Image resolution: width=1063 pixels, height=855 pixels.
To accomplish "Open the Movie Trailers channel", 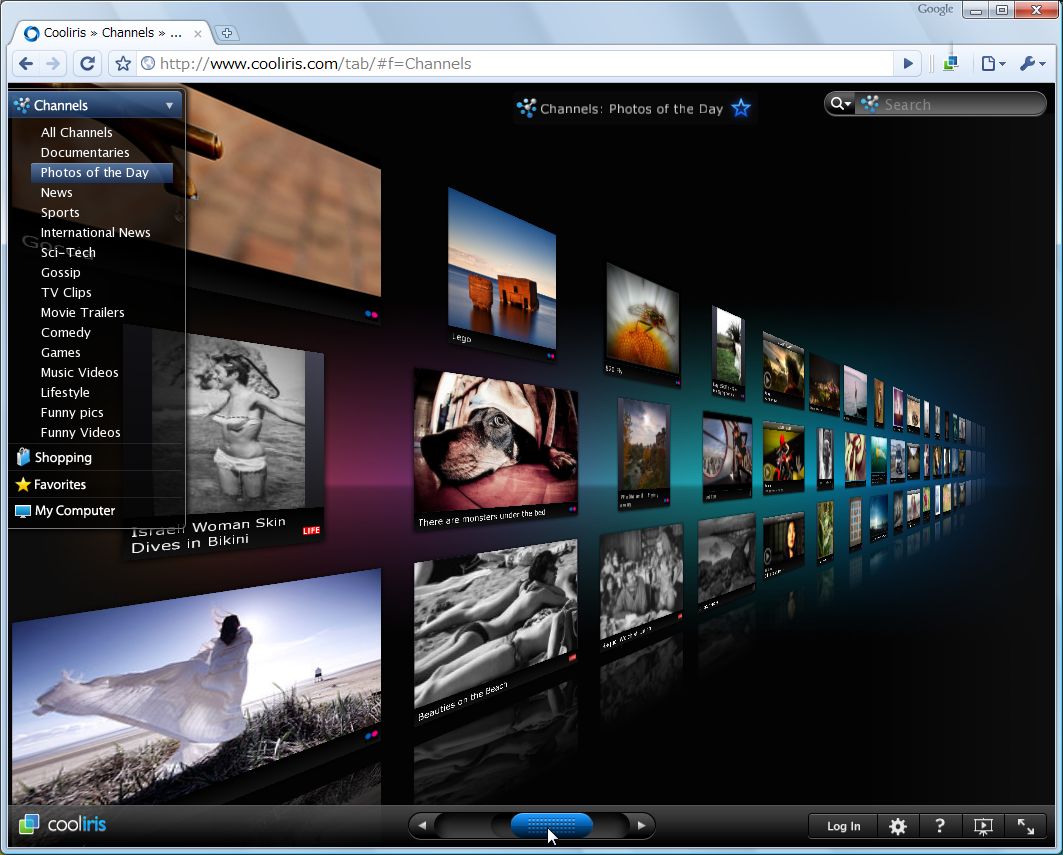I will (83, 313).
